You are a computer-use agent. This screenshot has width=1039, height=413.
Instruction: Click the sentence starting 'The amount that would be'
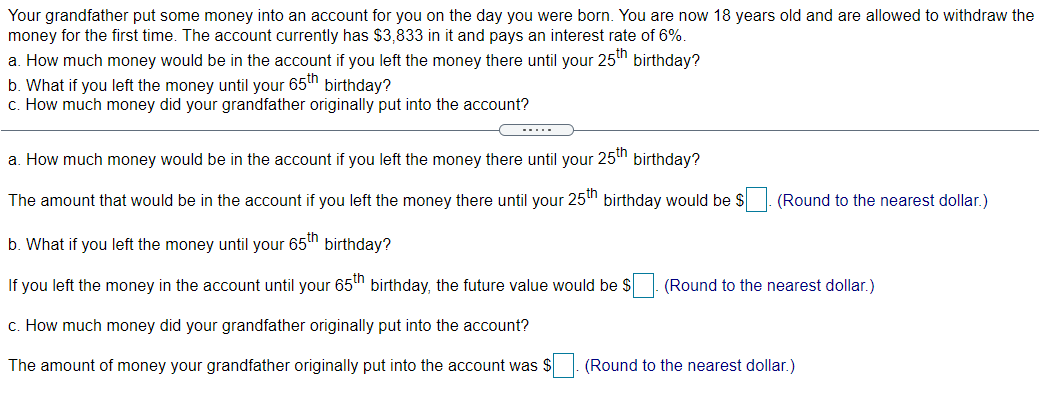pyautogui.click(x=370, y=201)
